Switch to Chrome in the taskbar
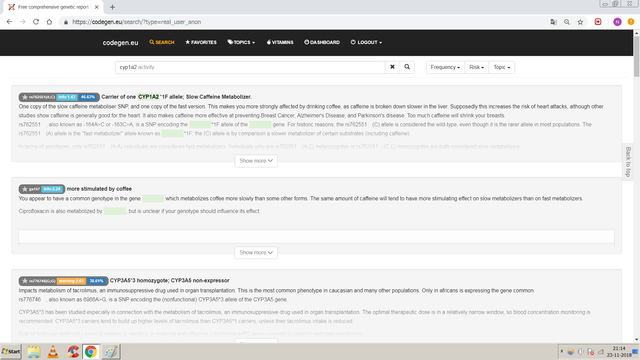This screenshot has height=360, width=640. pyautogui.click(x=91, y=351)
